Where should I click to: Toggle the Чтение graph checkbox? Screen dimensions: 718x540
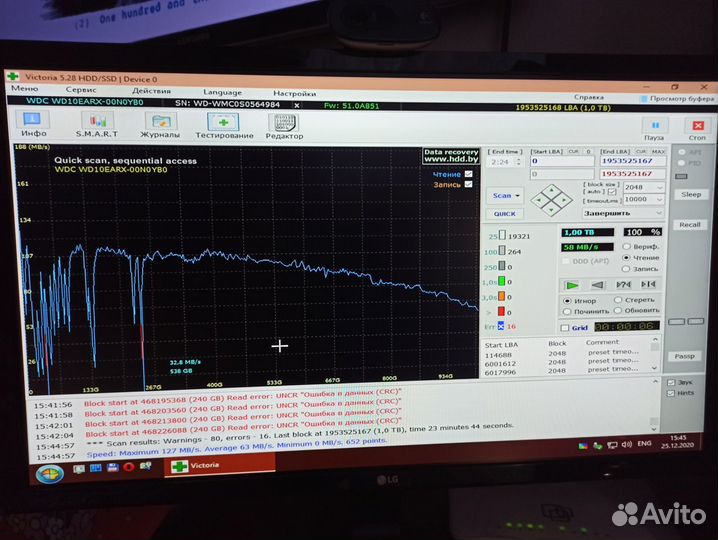(468, 174)
